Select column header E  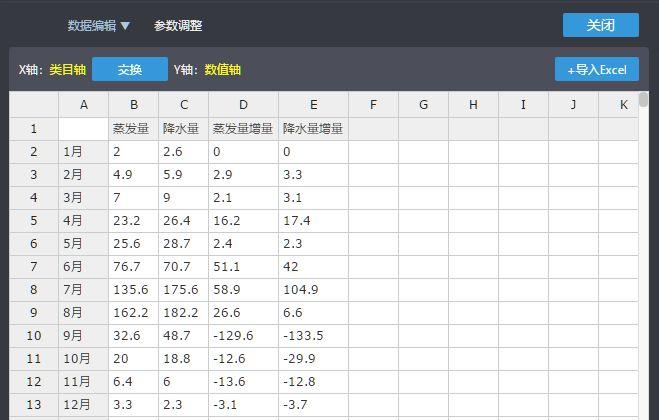point(314,105)
